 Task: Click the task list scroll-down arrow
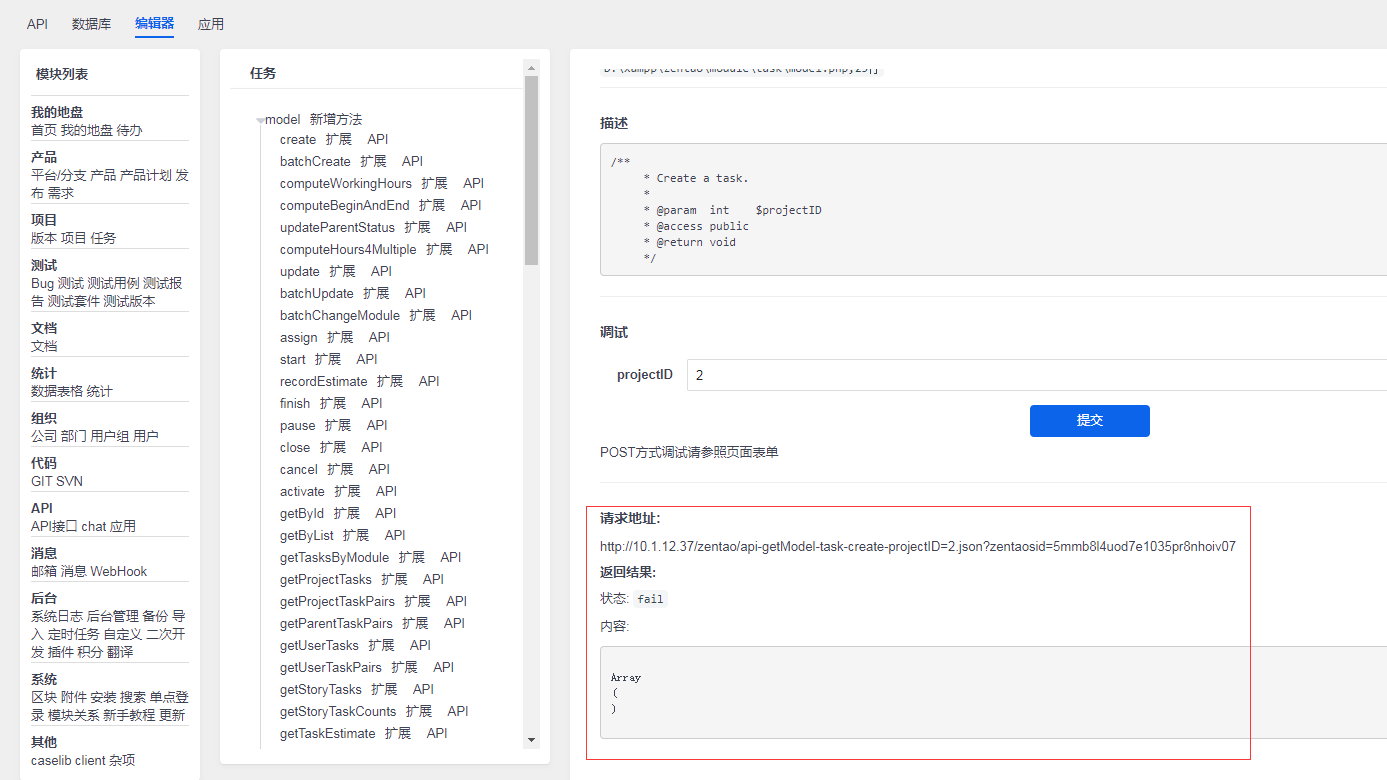tap(531, 740)
